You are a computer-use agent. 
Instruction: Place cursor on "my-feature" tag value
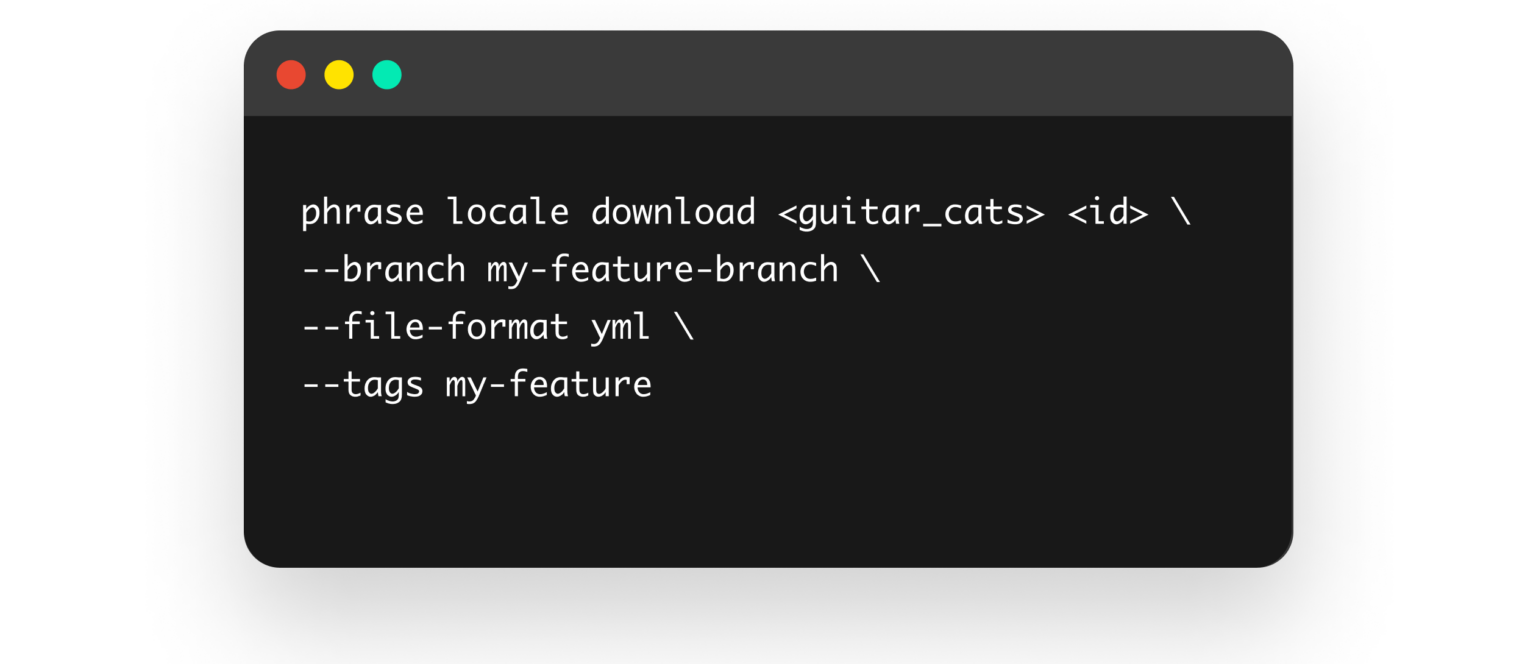(x=548, y=385)
